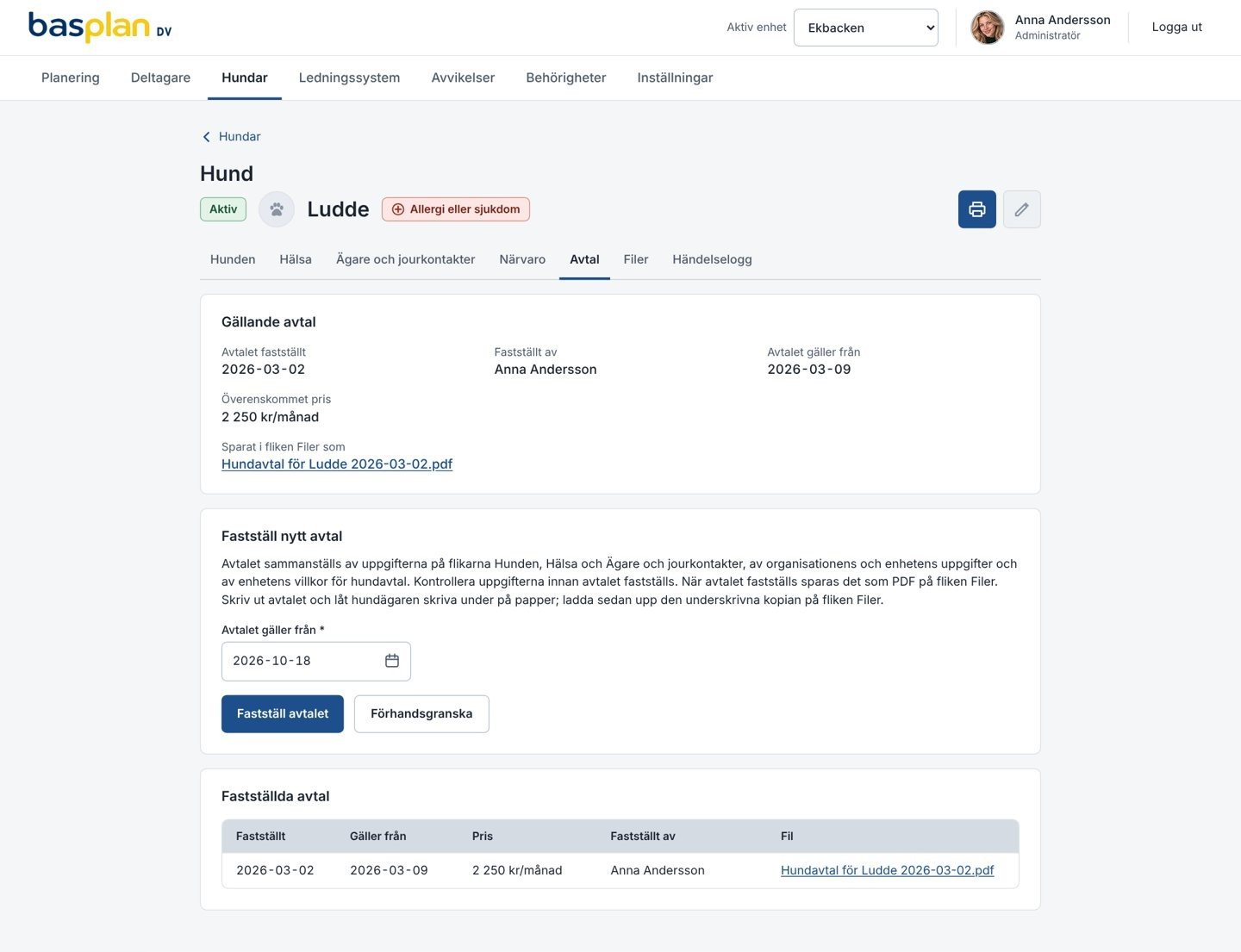Open the calendar date picker icon
1241x952 pixels.
pos(392,661)
